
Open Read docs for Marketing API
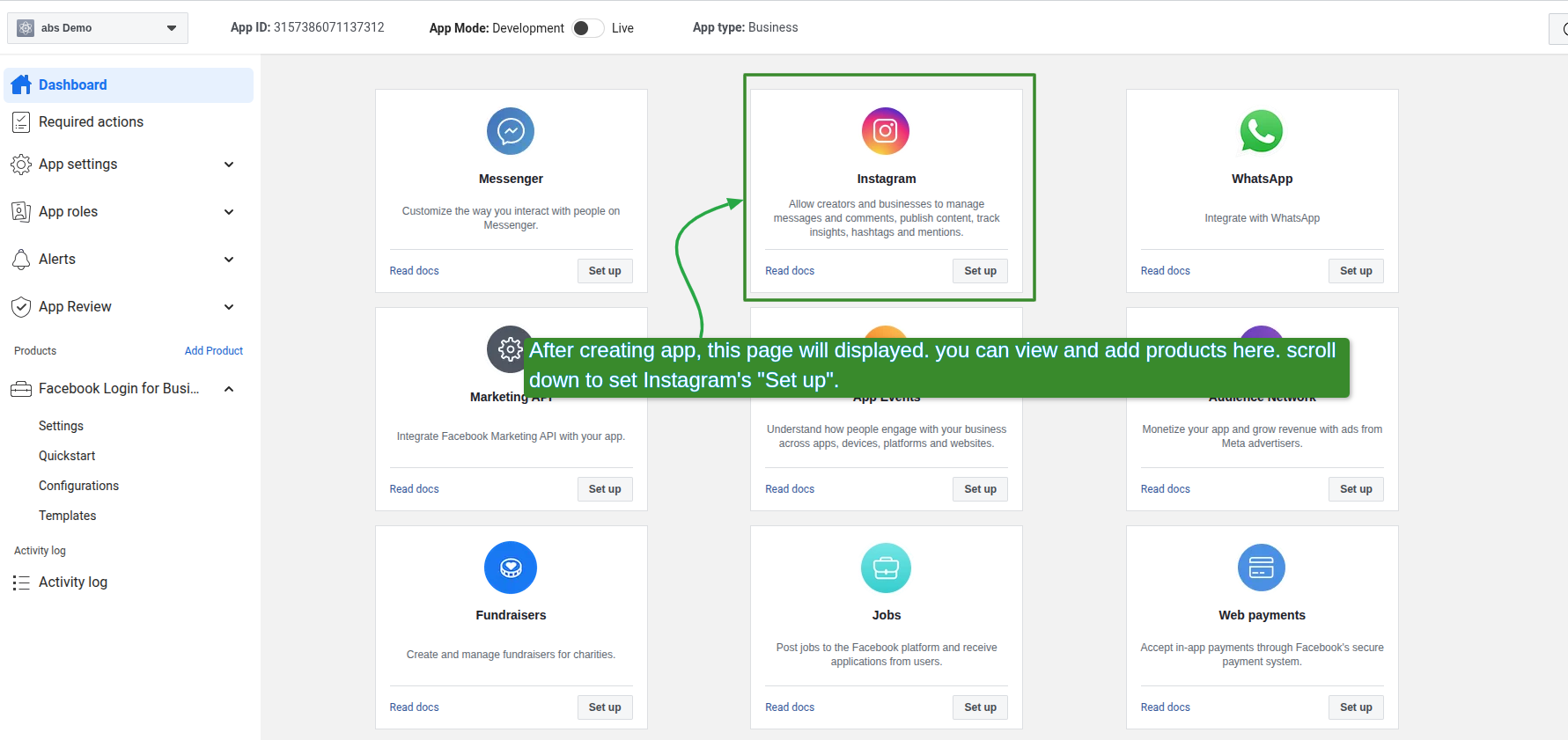(414, 489)
